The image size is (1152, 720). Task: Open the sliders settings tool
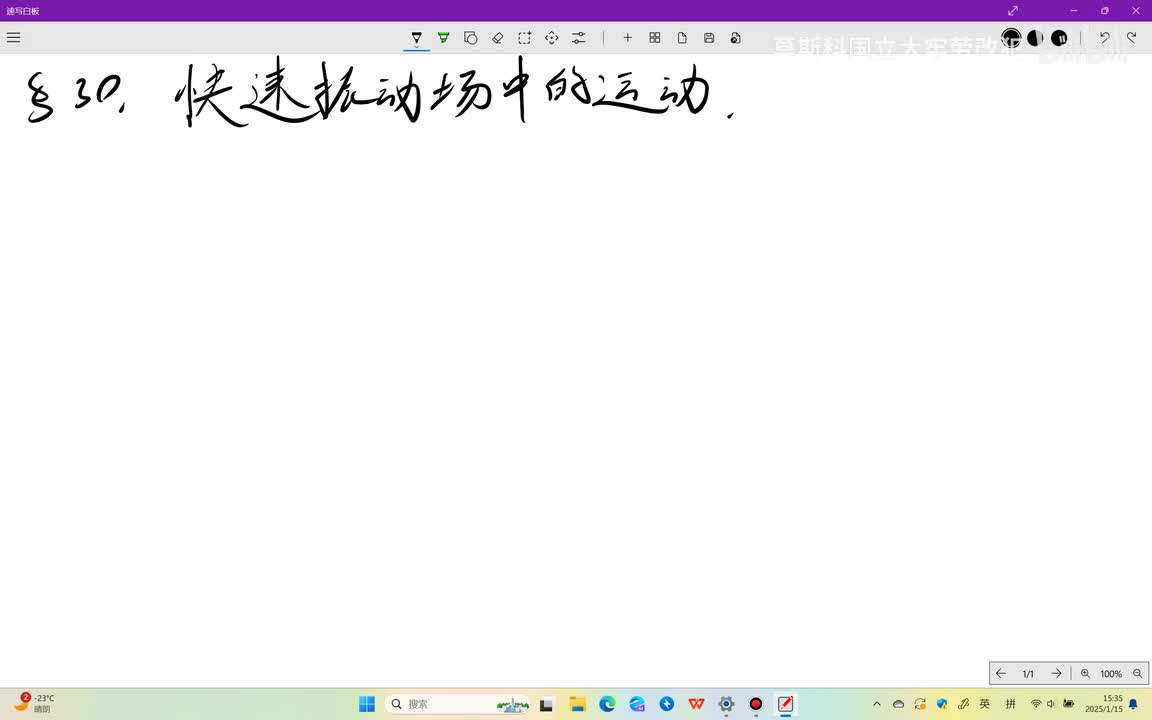pos(579,37)
